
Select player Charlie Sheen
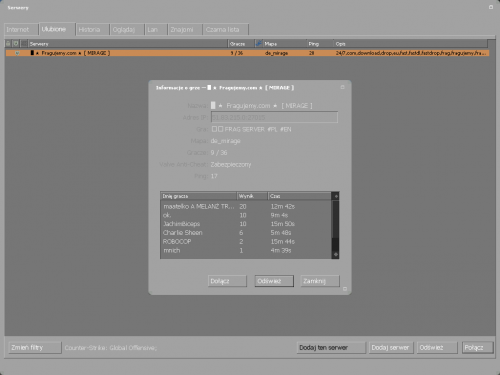tap(246, 233)
